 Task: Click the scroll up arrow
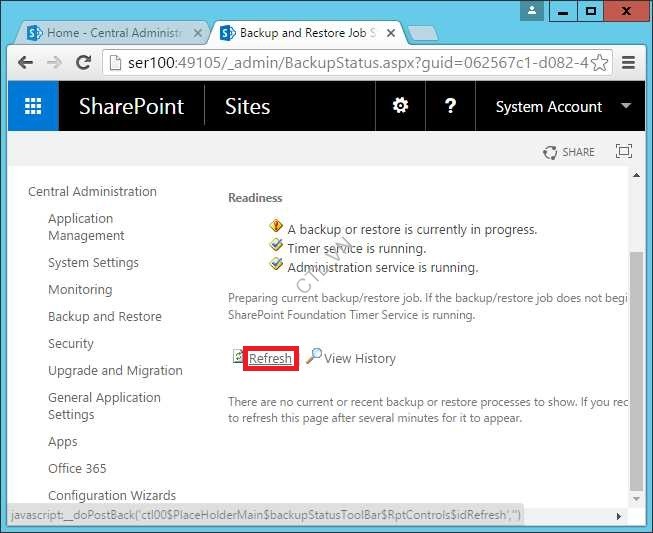click(x=636, y=175)
